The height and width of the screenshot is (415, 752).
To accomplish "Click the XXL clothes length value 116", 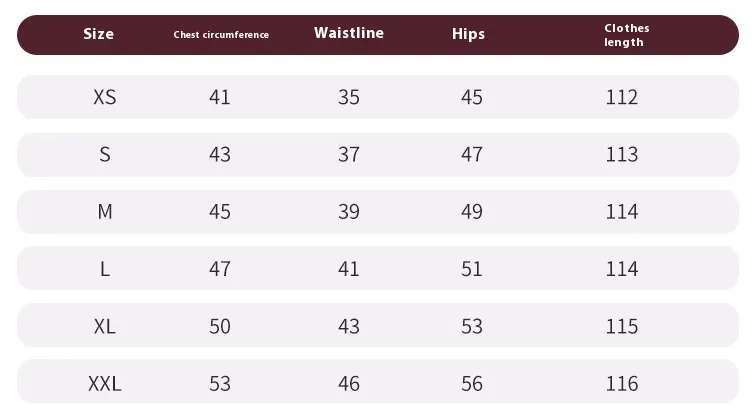I will (x=621, y=384).
